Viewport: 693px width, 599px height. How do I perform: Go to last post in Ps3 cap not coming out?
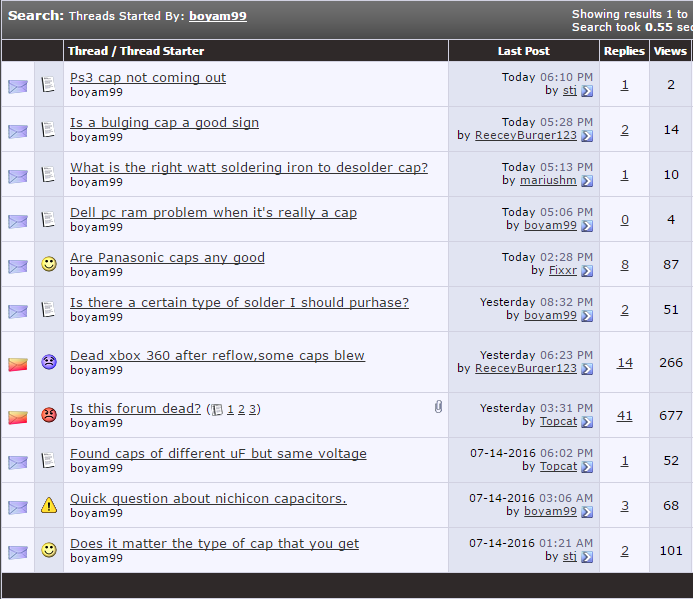587,91
